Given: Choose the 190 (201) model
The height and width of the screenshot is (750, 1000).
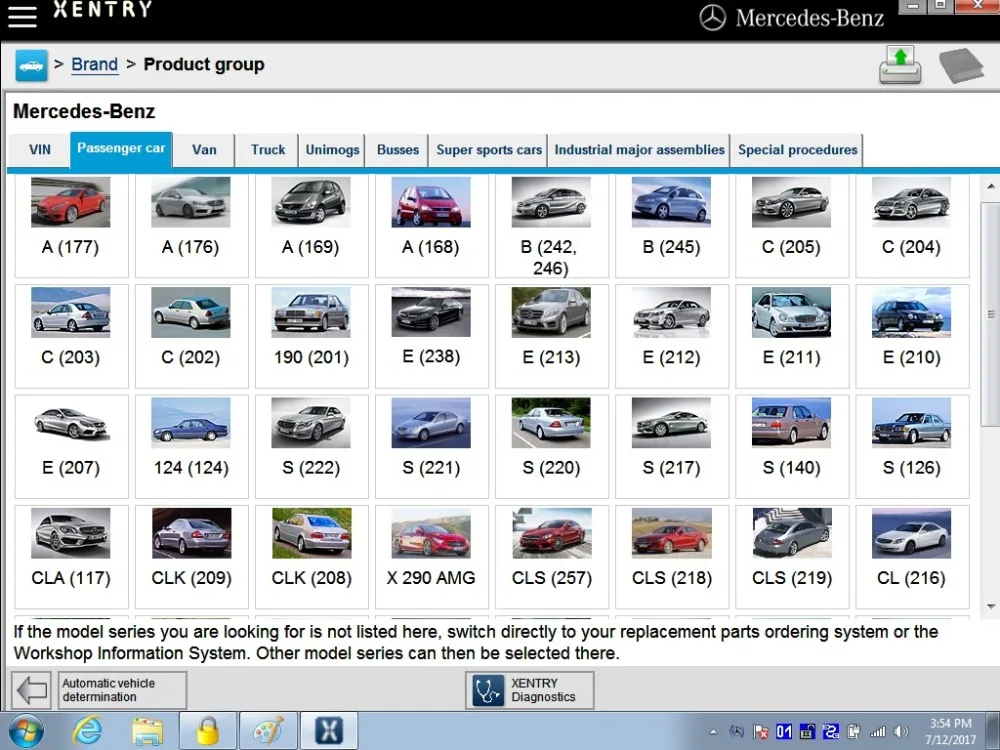Looking at the screenshot, I should pos(311,336).
